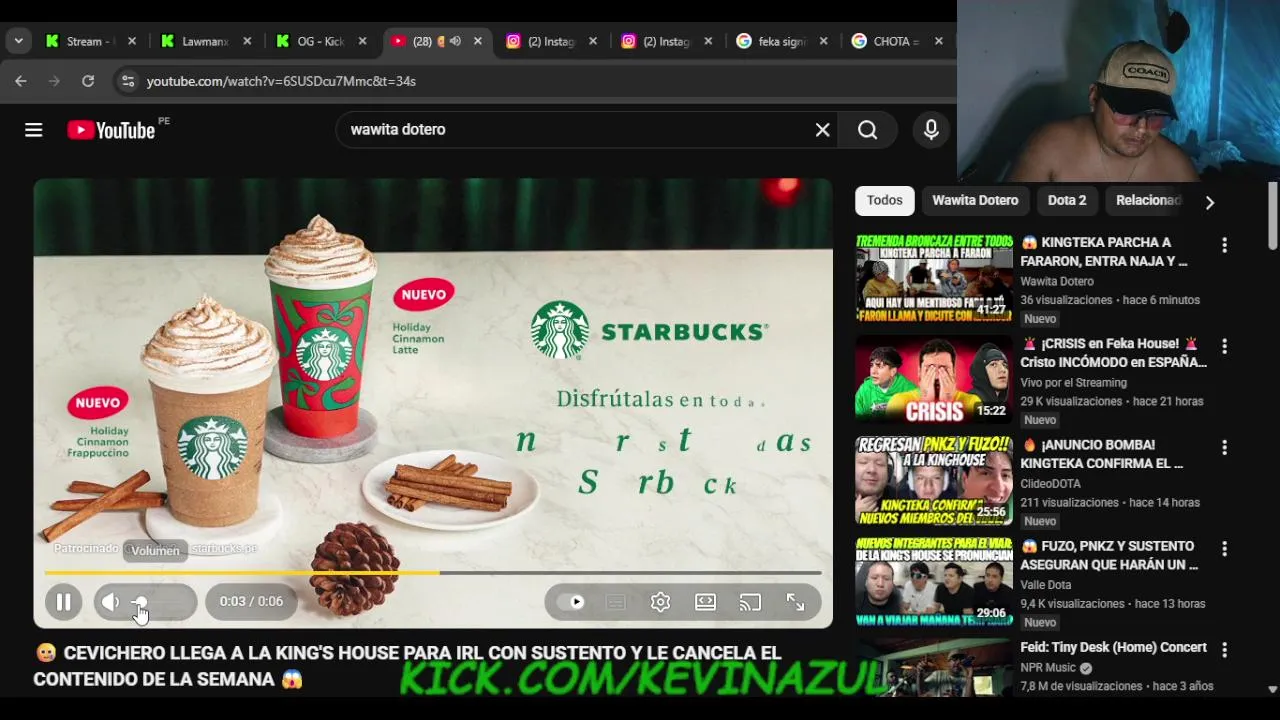Close the active YouTube tab

[x=478, y=41]
